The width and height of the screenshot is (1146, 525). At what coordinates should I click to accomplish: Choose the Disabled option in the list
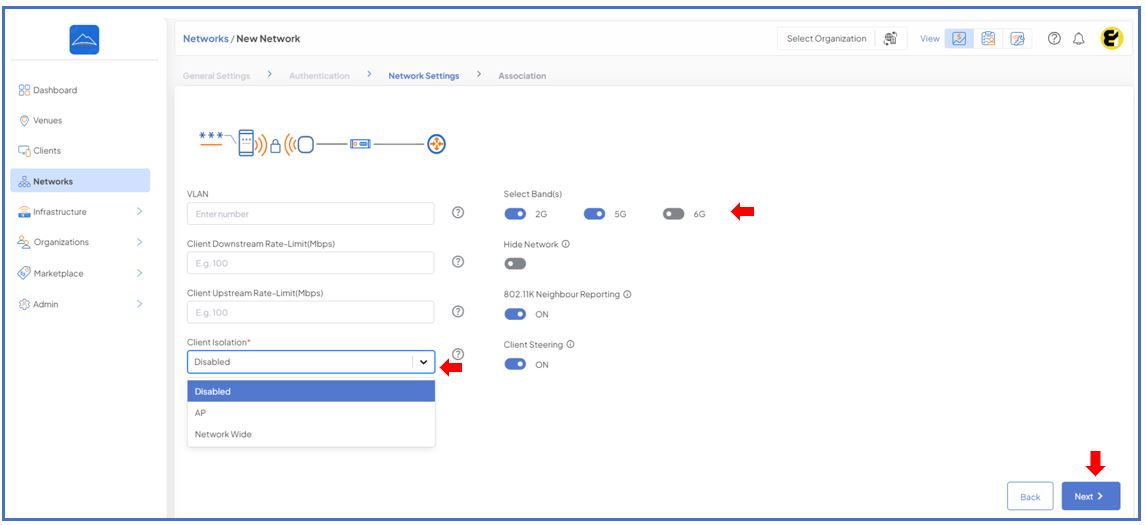tap(311, 391)
